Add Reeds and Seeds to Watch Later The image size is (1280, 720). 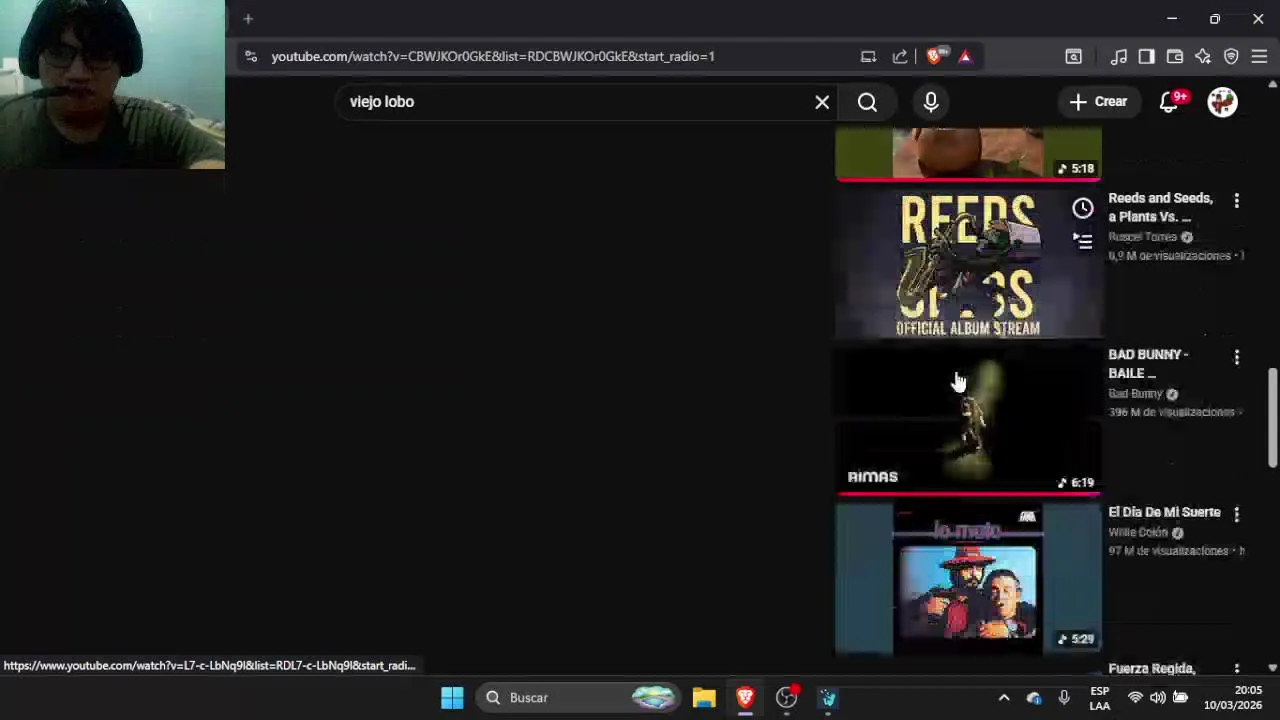click(1083, 208)
